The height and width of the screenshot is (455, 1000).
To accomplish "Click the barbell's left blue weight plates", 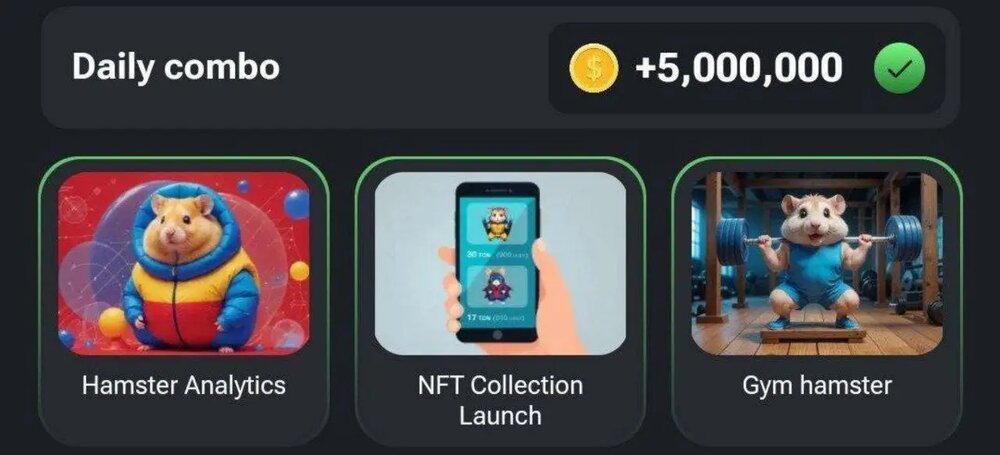I will point(733,242).
